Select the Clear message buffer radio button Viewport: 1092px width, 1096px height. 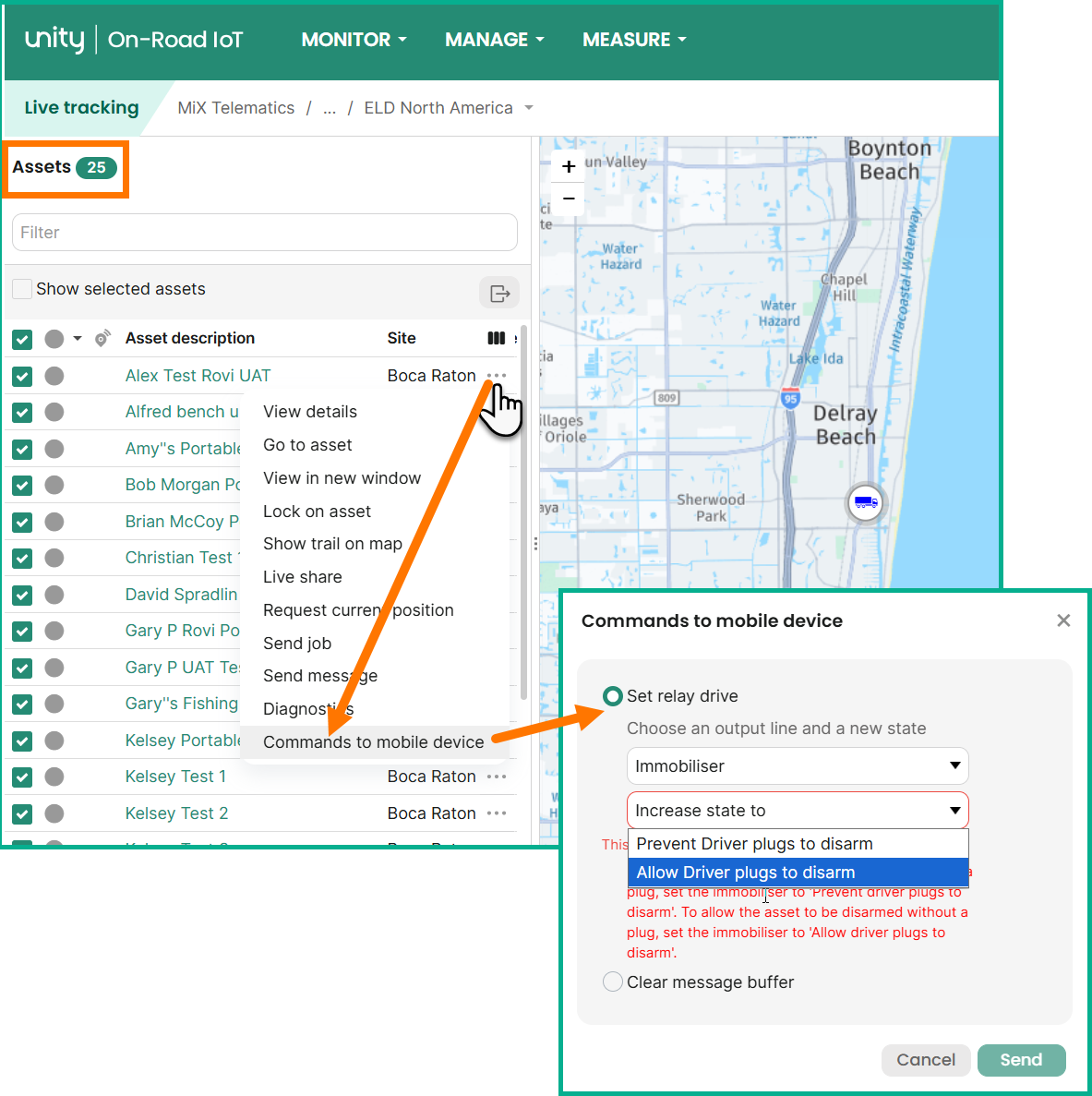(x=612, y=982)
